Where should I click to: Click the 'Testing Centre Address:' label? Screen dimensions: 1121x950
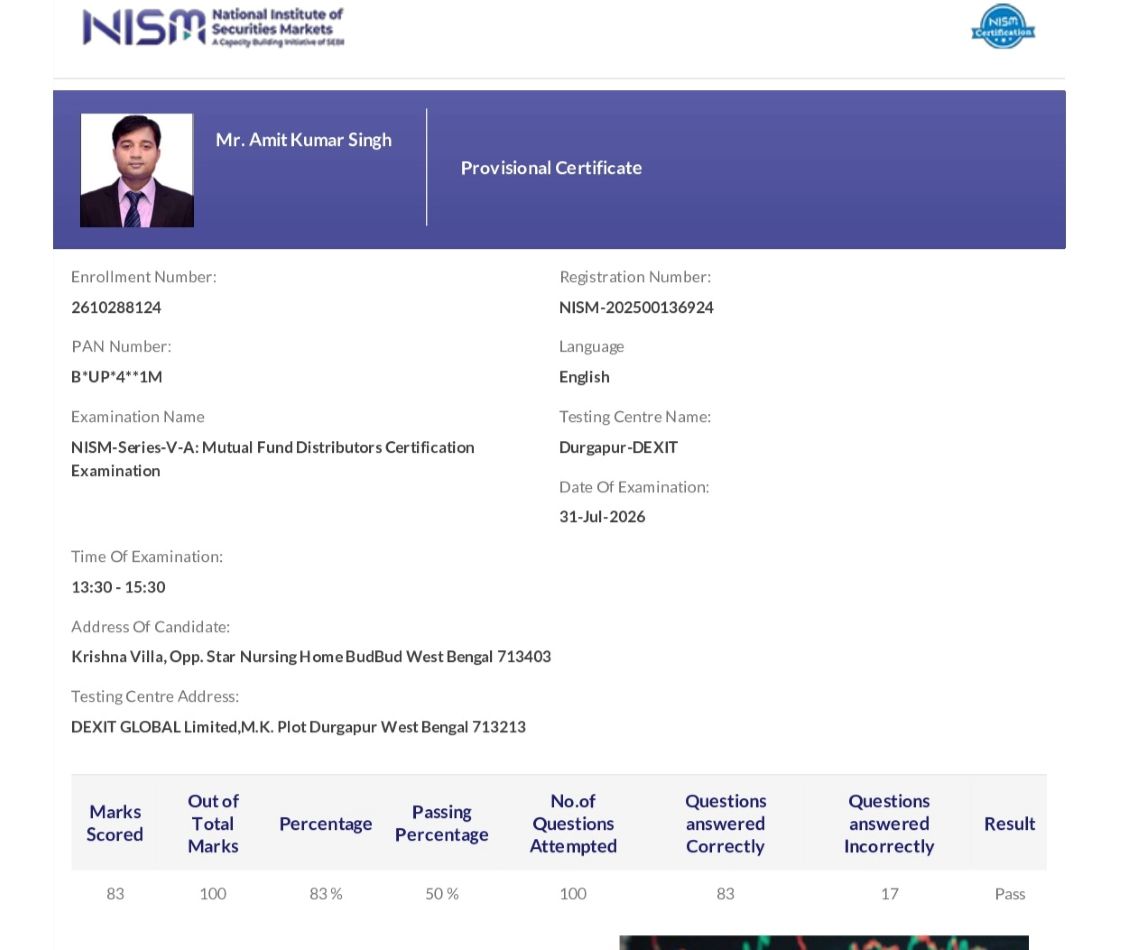click(x=155, y=696)
